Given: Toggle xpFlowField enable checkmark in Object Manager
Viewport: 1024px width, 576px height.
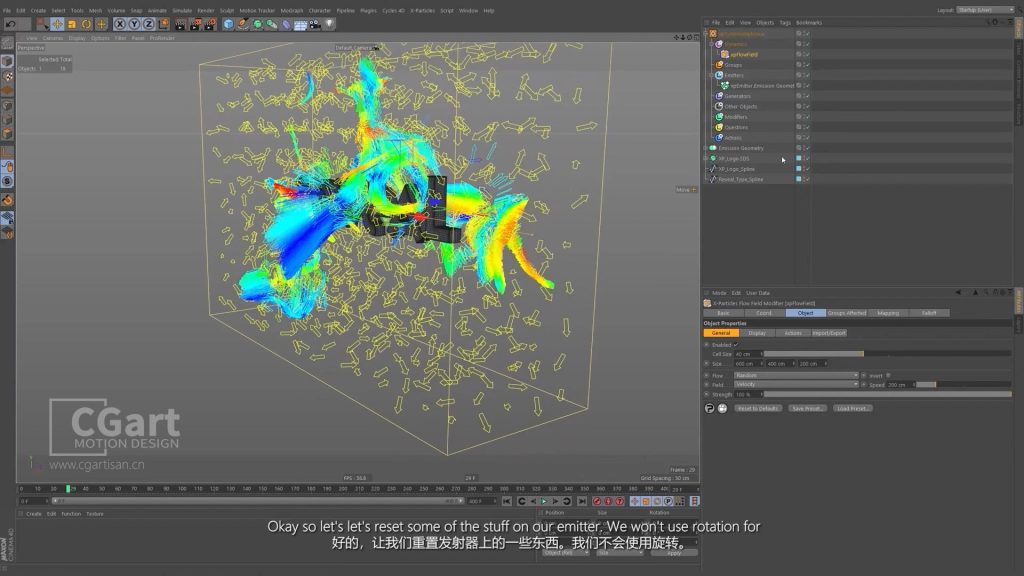Looking at the screenshot, I should tap(807, 54).
